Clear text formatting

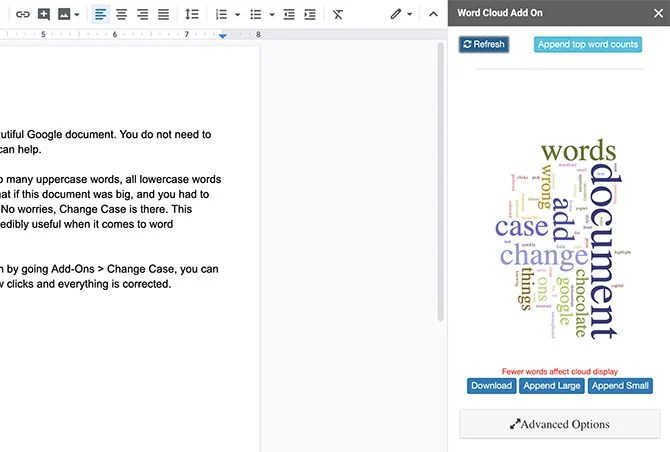[338, 15]
